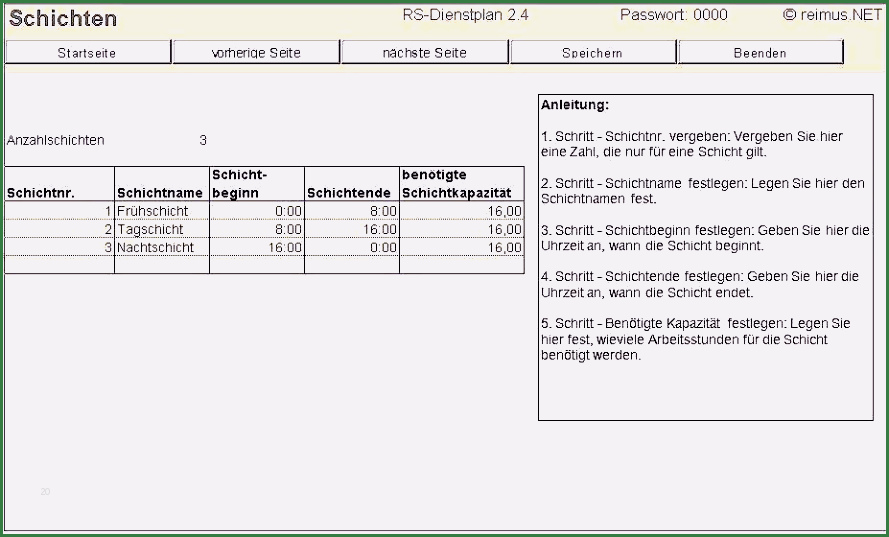Select Nachtschicht Schichtbeginn cell 16:00
This screenshot has height=537, width=889.
(256, 247)
